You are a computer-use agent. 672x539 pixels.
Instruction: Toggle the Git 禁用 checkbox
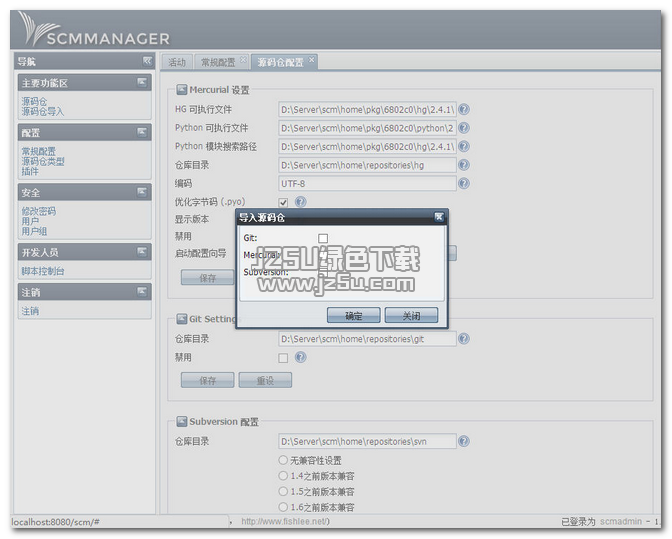click(x=283, y=358)
